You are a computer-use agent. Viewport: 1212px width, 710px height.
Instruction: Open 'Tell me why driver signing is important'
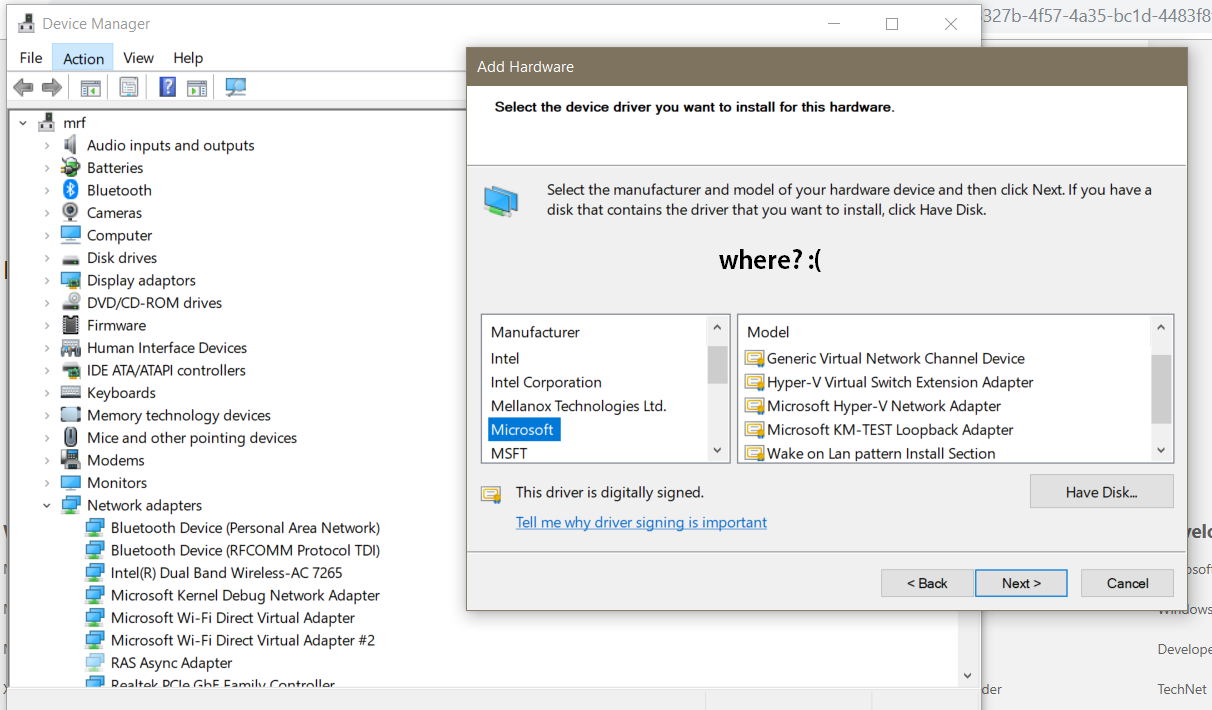tap(641, 522)
